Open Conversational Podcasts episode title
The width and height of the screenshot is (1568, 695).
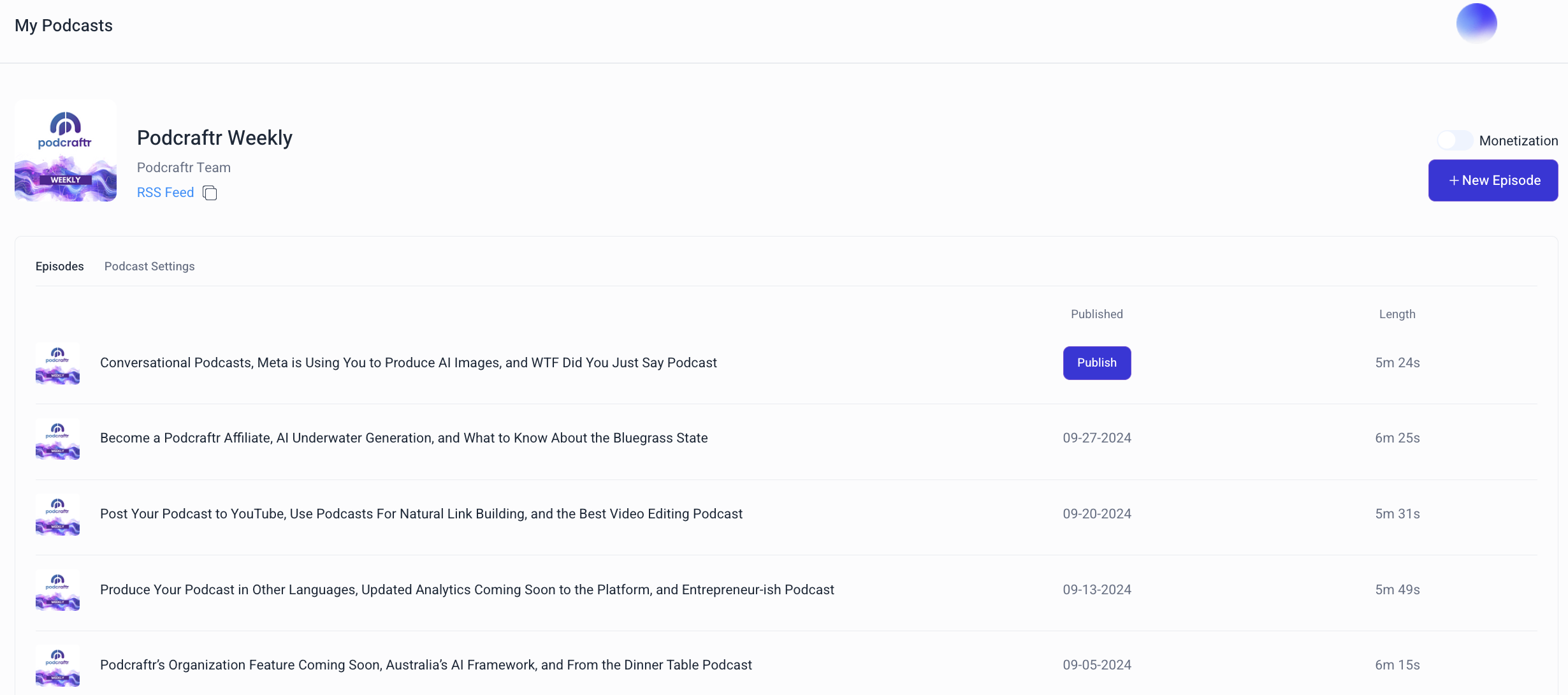click(x=408, y=363)
